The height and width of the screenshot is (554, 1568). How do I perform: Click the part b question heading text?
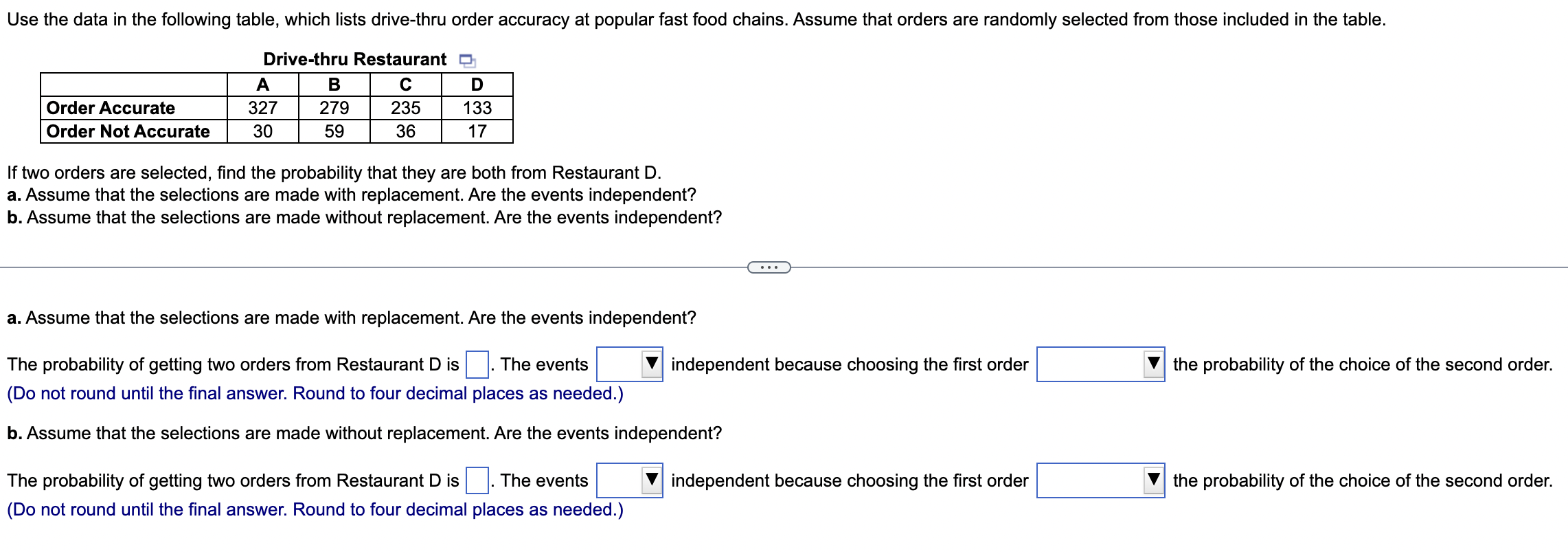(364, 433)
